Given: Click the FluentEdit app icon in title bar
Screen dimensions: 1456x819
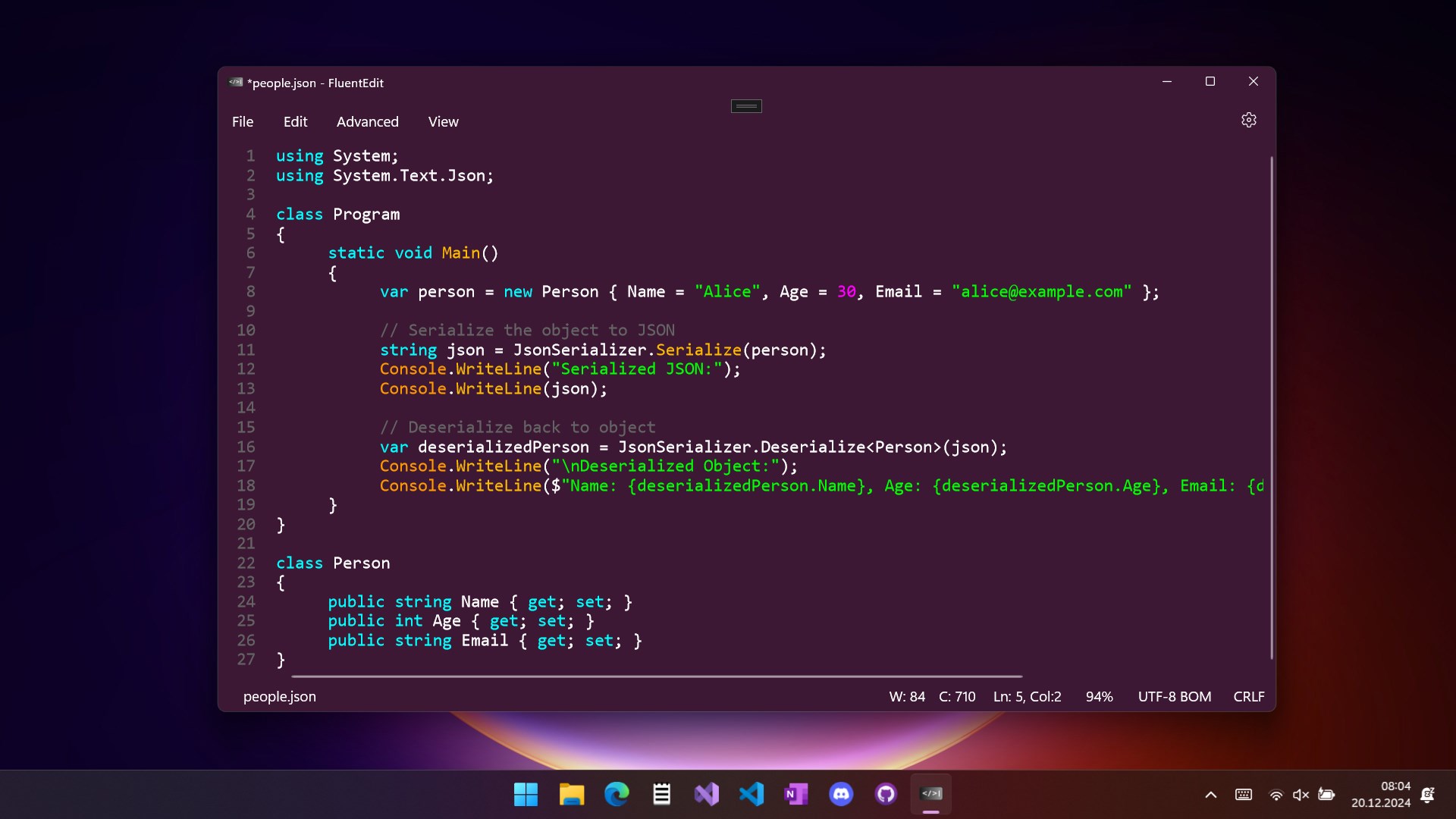Looking at the screenshot, I should (x=236, y=82).
